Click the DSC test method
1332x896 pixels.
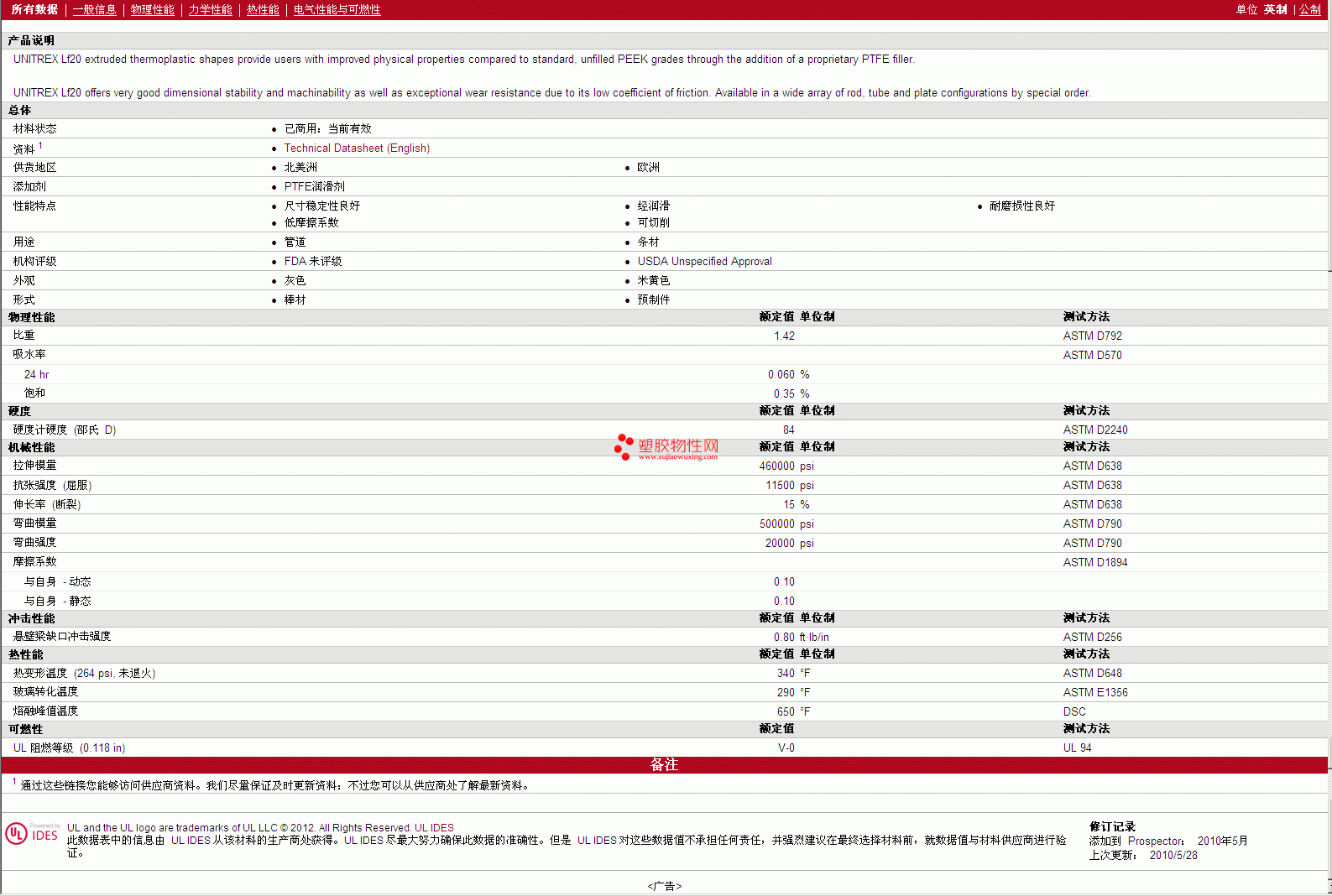click(x=1074, y=711)
